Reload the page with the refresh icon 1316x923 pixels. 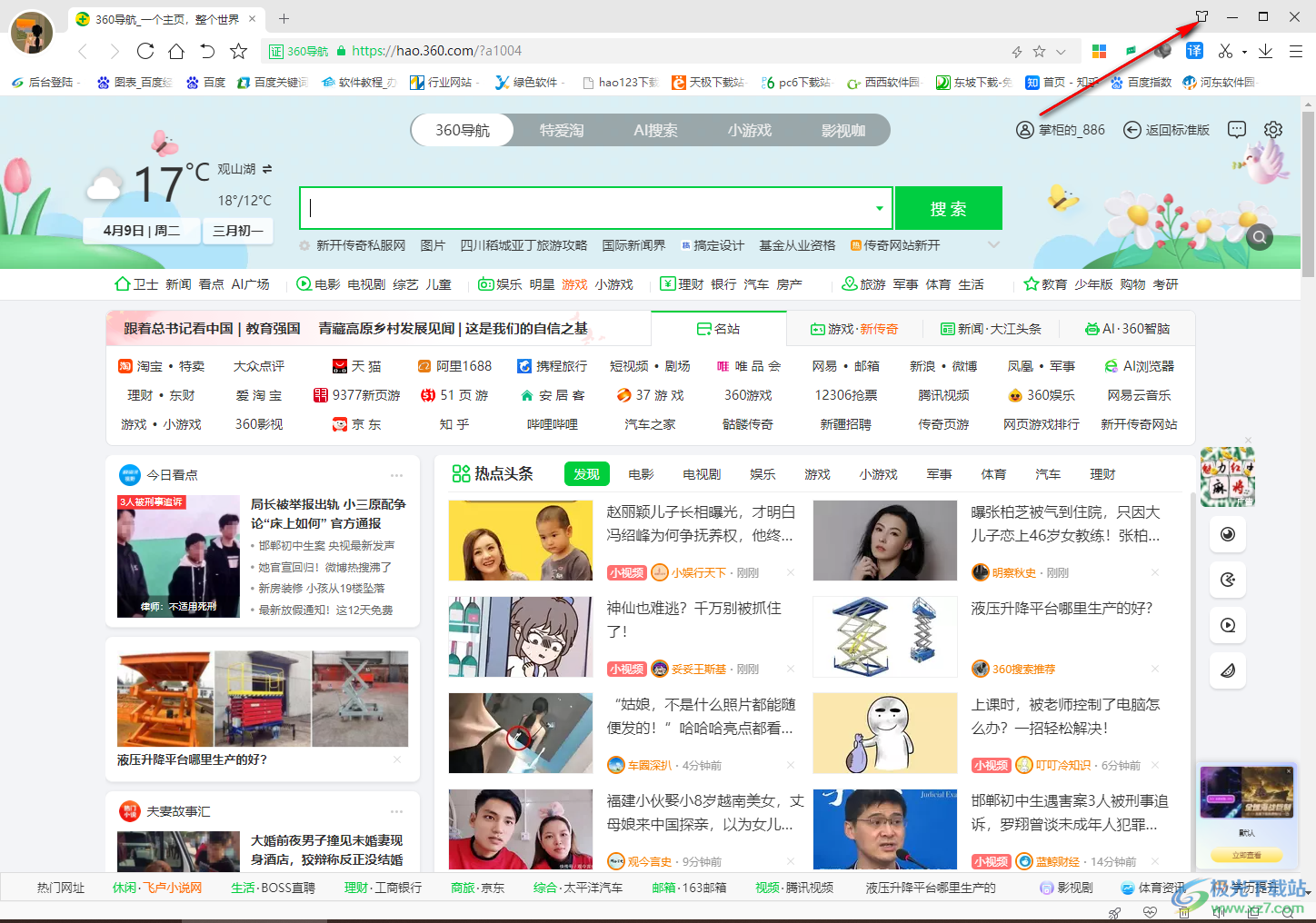145,51
